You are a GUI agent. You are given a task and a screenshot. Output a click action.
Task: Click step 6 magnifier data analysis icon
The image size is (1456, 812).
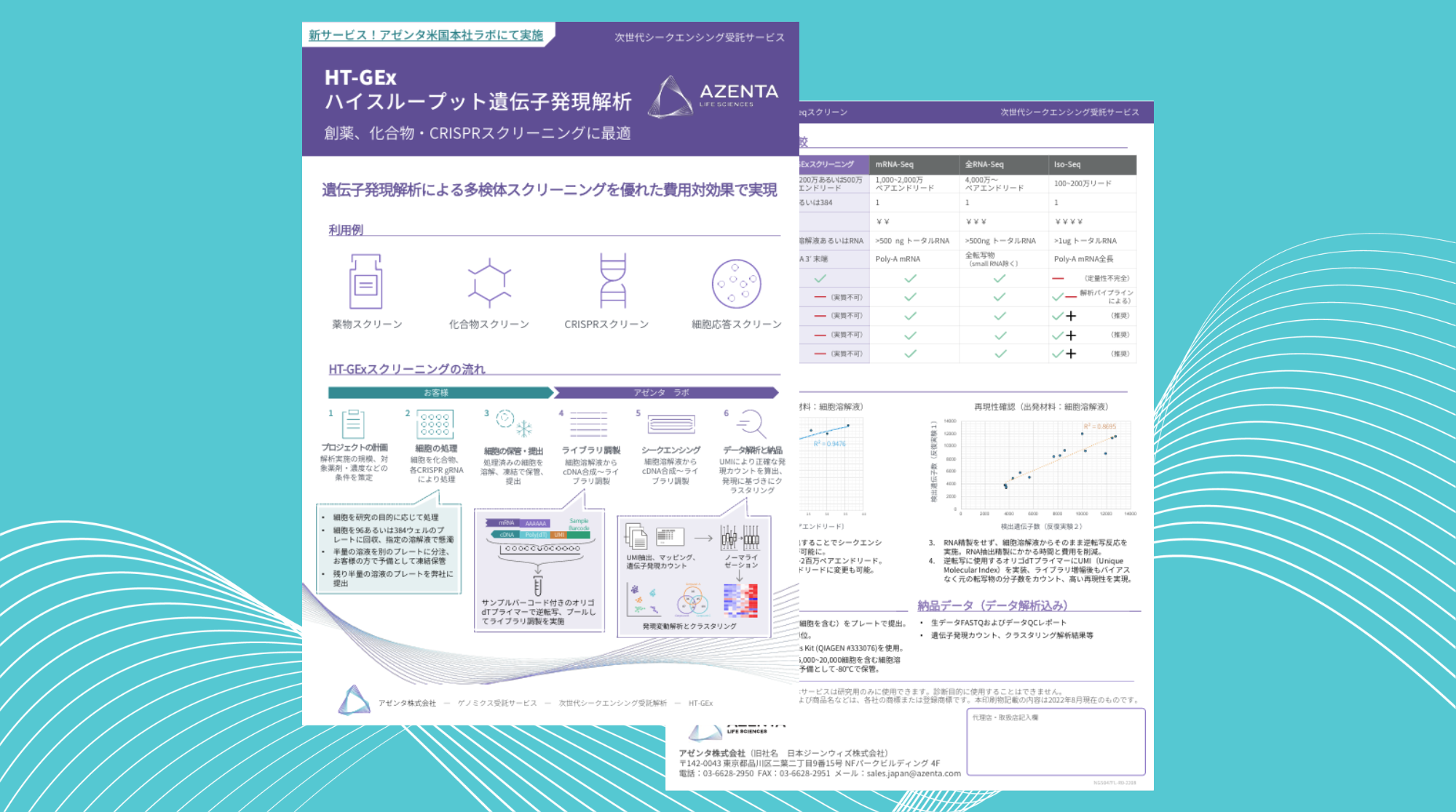click(751, 423)
